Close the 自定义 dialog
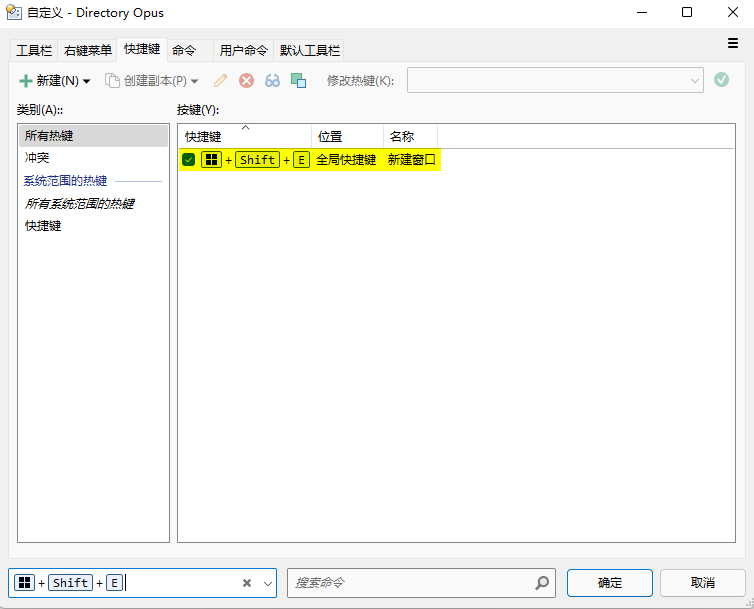This screenshot has height=609, width=754. click(733, 12)
